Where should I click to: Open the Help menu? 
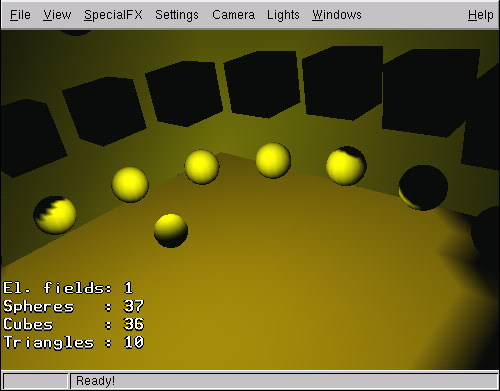[480, 15]
